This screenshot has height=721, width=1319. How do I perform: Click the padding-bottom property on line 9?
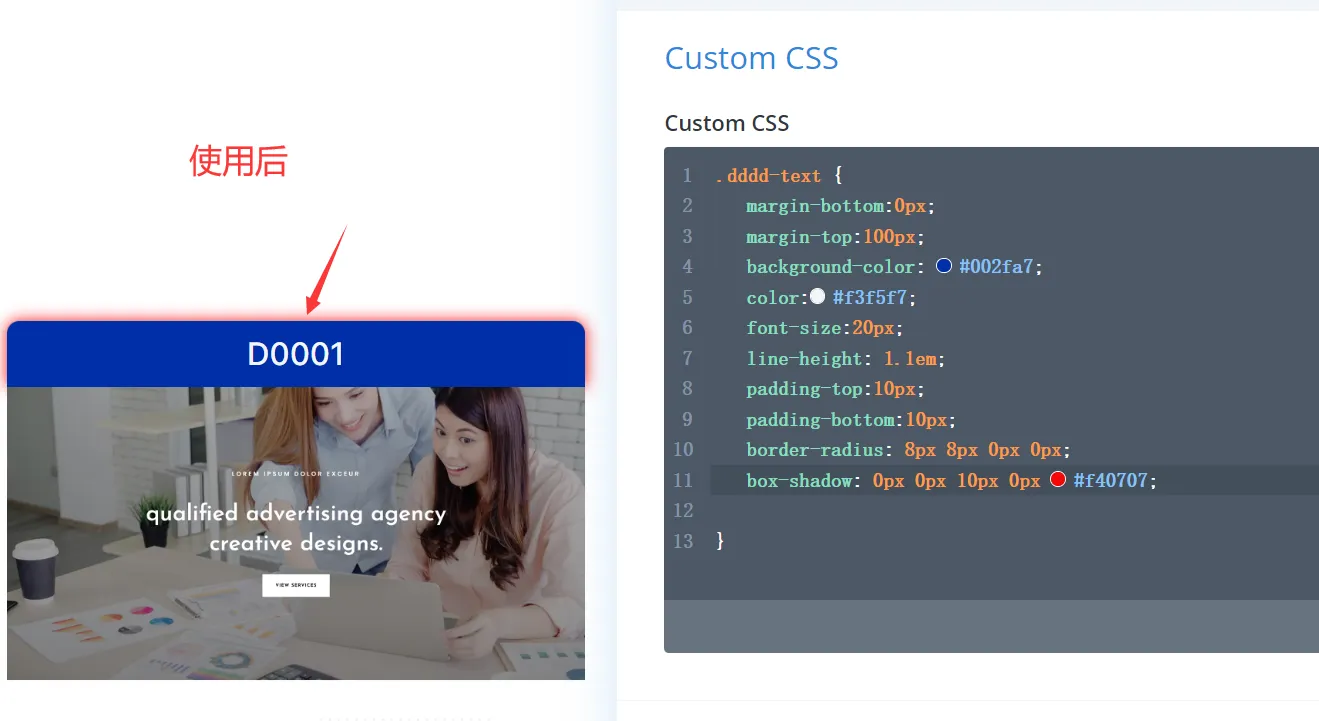(822, 419)
